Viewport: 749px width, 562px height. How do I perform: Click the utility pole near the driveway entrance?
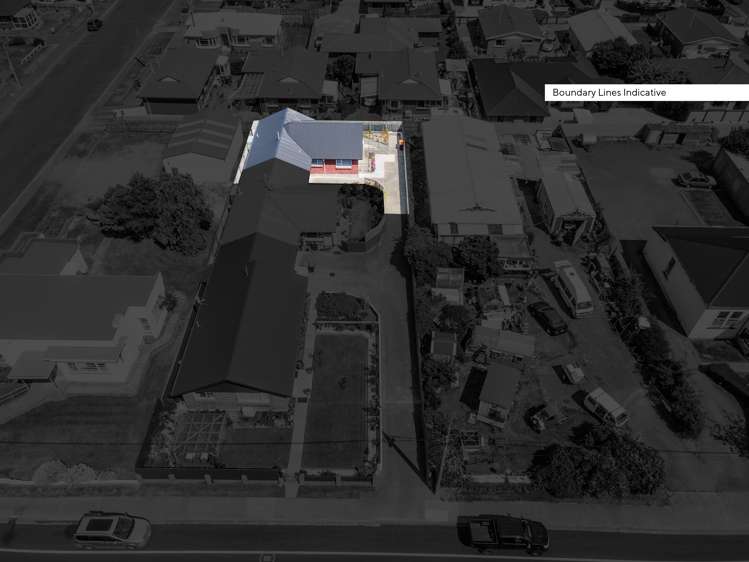389,440
